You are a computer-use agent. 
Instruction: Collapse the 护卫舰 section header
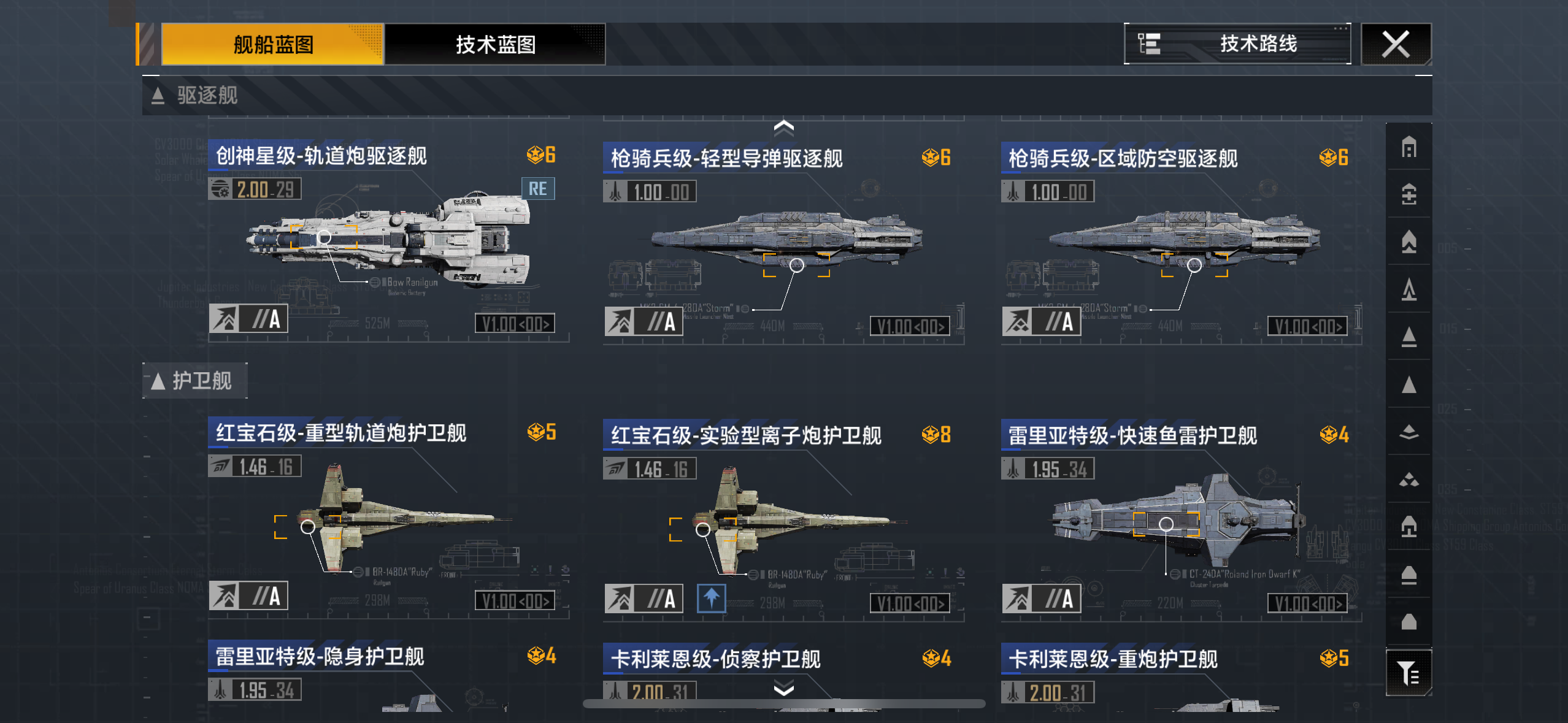(x=195, y=381)
